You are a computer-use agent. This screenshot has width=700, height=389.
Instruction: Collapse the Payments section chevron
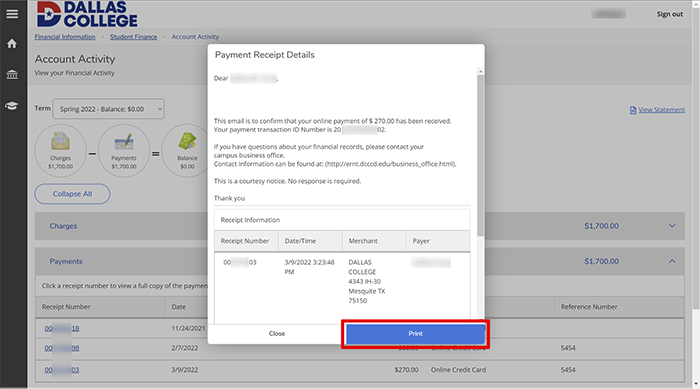pos(672,261)
